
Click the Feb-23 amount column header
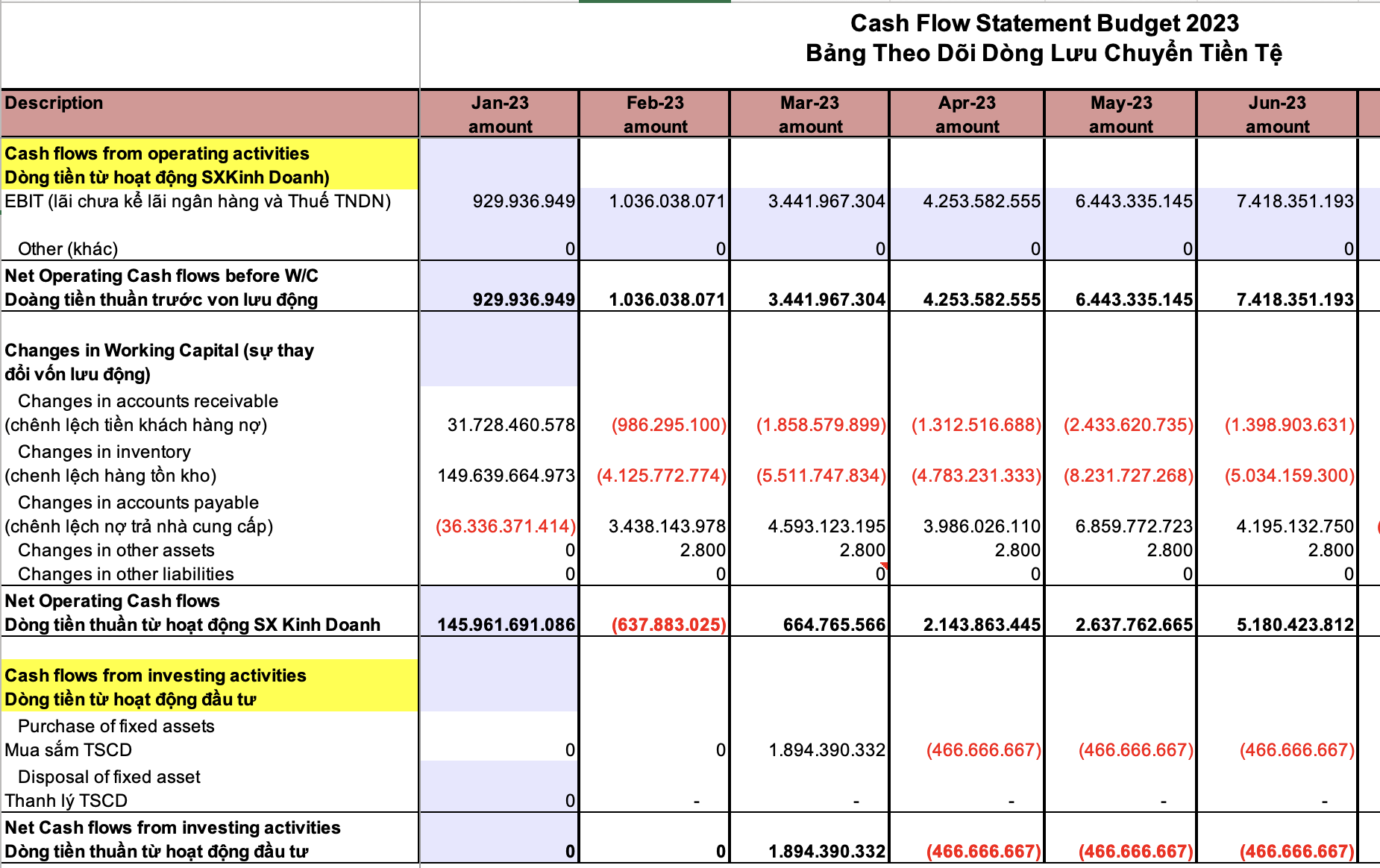click(x=655, y=114)
